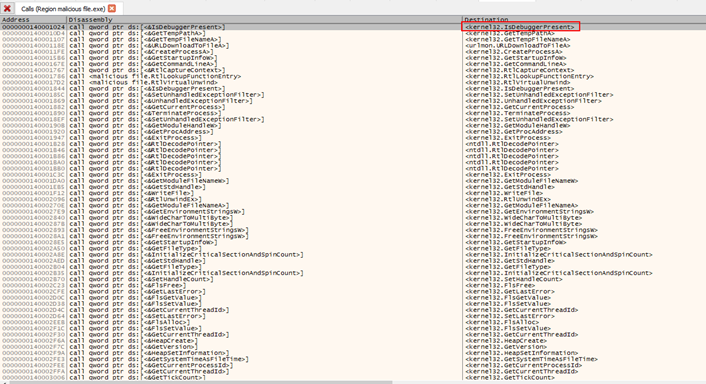Select the &GetProcAddress call disassembly
This screenshot has height=384, width=706.
coord(141,132)
